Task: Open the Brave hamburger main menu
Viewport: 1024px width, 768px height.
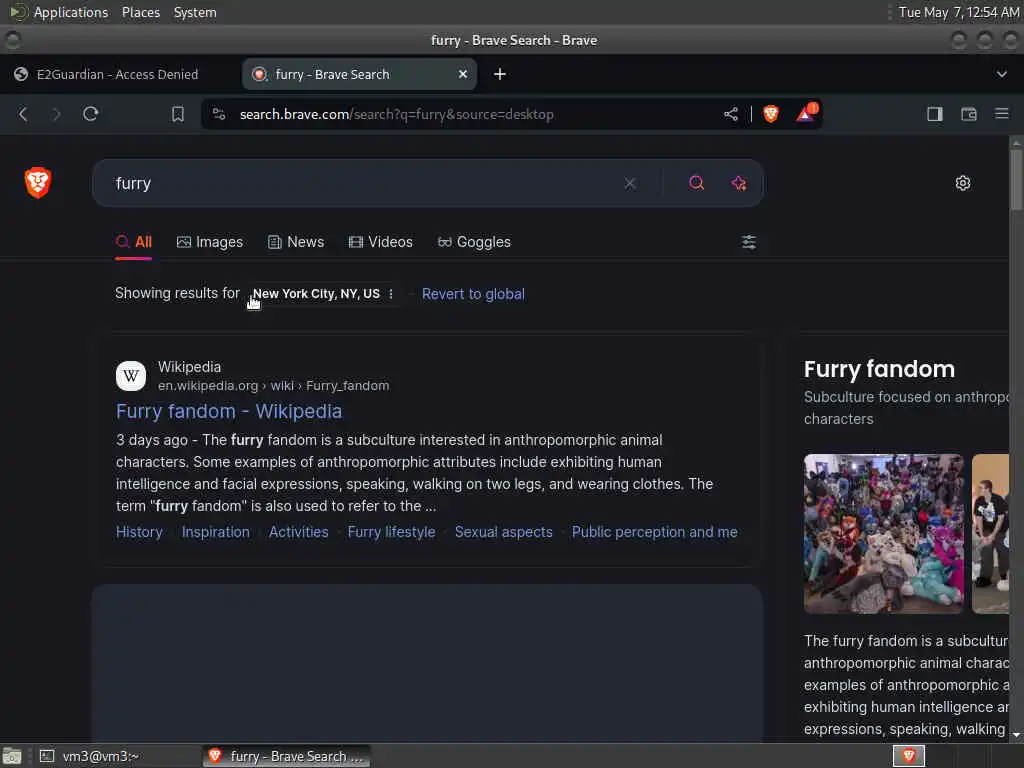Action: 1002,114
